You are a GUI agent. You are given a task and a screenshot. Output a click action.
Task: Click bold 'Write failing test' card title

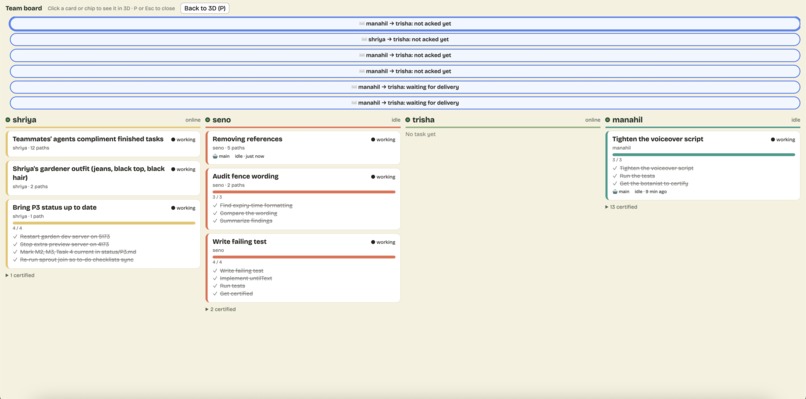(240, 242)
